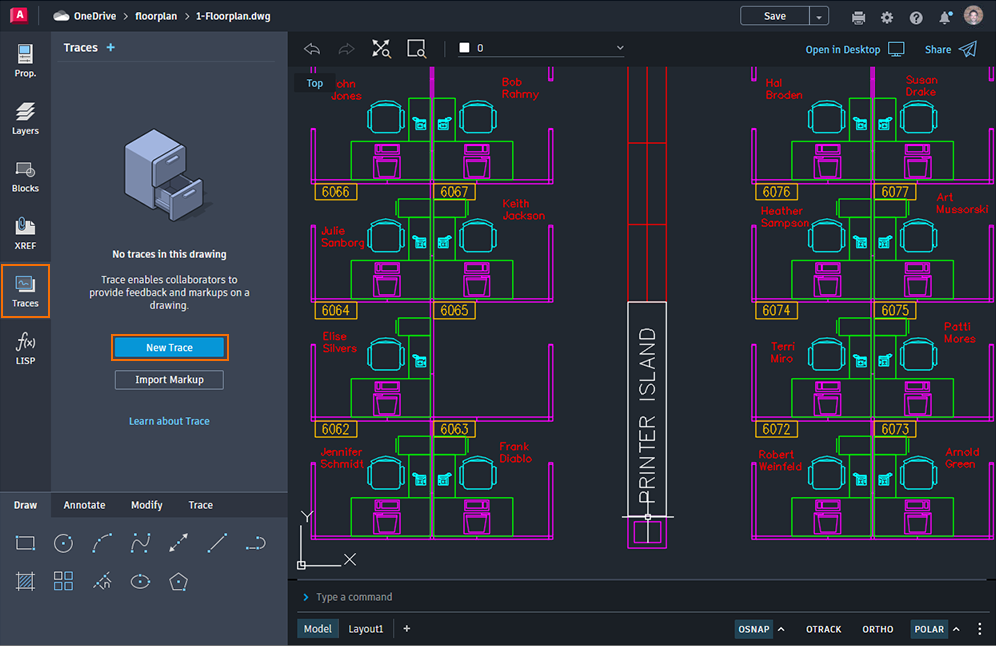The height and width of the screenshot is (646, 996).
Task: Add a new layout with plus
Action: [x=407, y=629]
